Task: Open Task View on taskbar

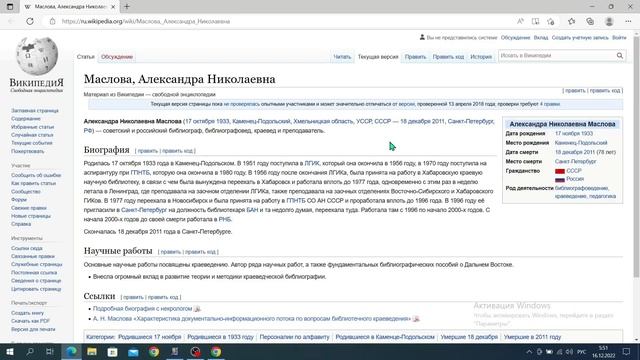Action: pos(50,351)
